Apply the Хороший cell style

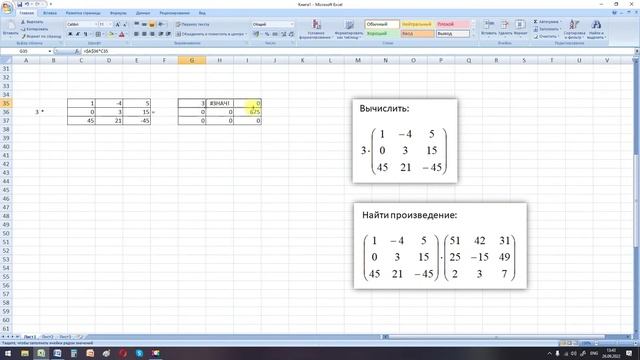coord(382,34)
